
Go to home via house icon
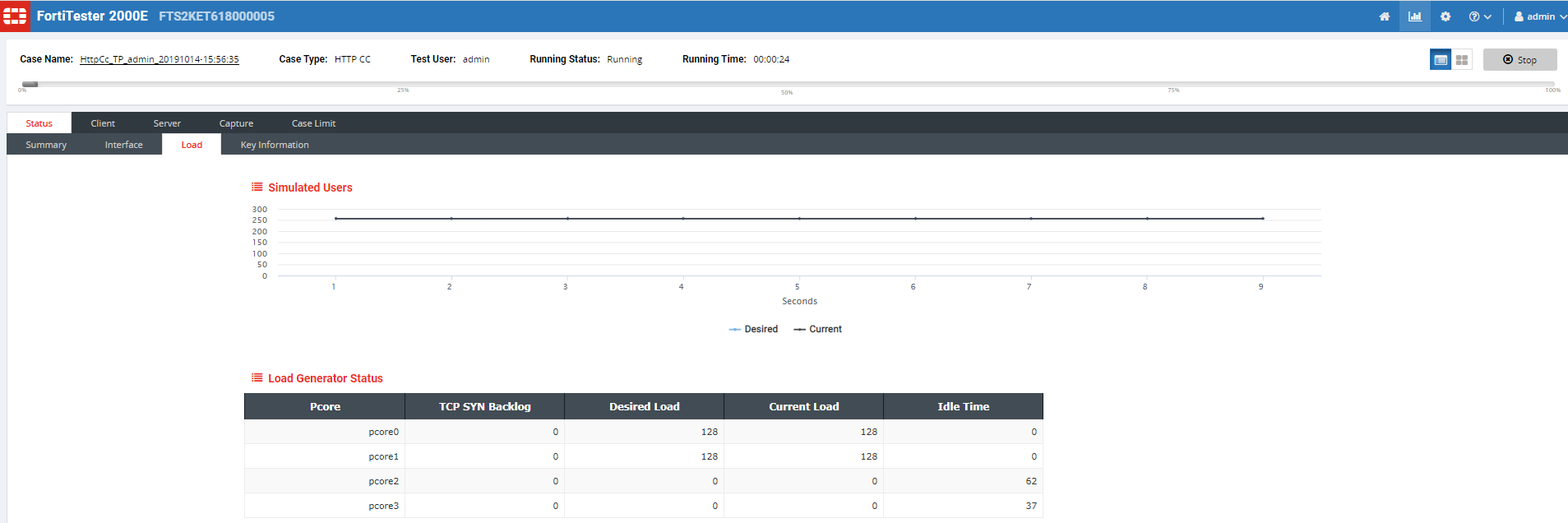click(1385, 16)
